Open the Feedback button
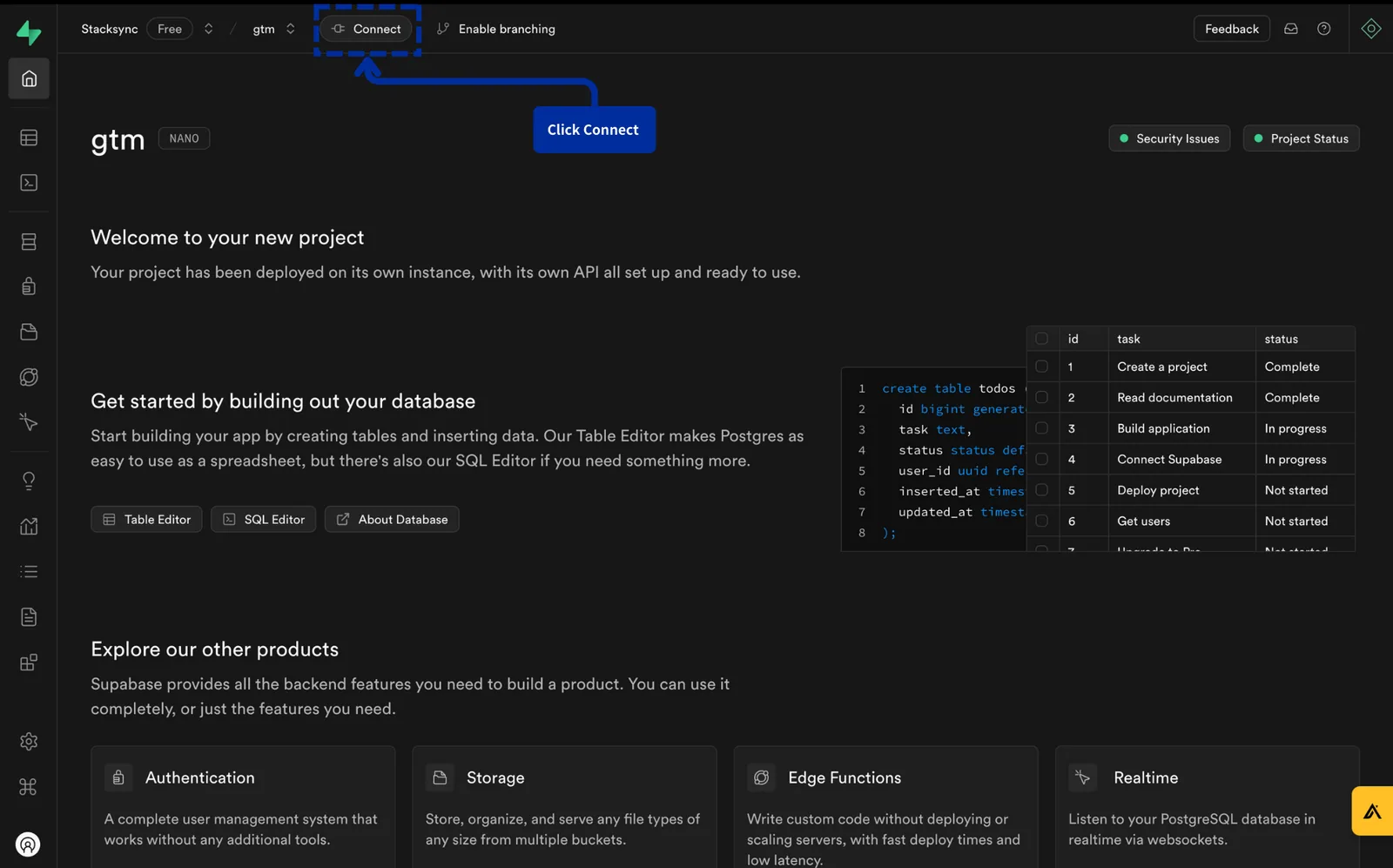 pos(1231,29)
